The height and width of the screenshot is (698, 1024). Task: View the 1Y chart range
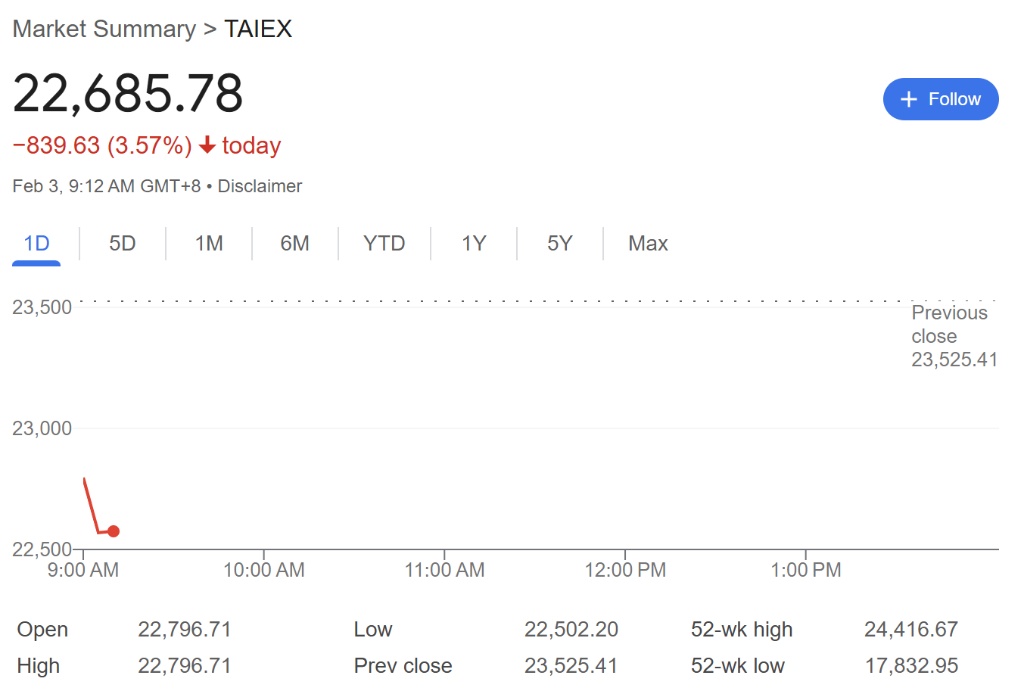point(473,244)
